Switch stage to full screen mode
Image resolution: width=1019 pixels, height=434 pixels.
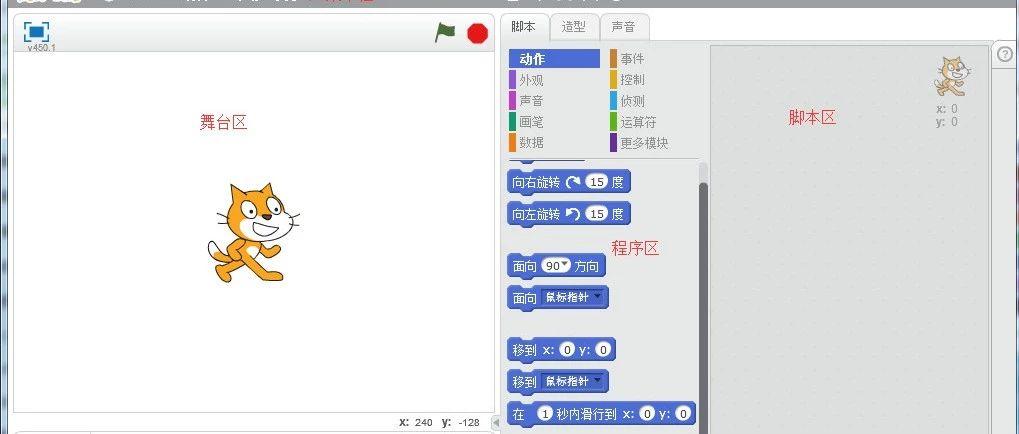click(x=36, y=31)
